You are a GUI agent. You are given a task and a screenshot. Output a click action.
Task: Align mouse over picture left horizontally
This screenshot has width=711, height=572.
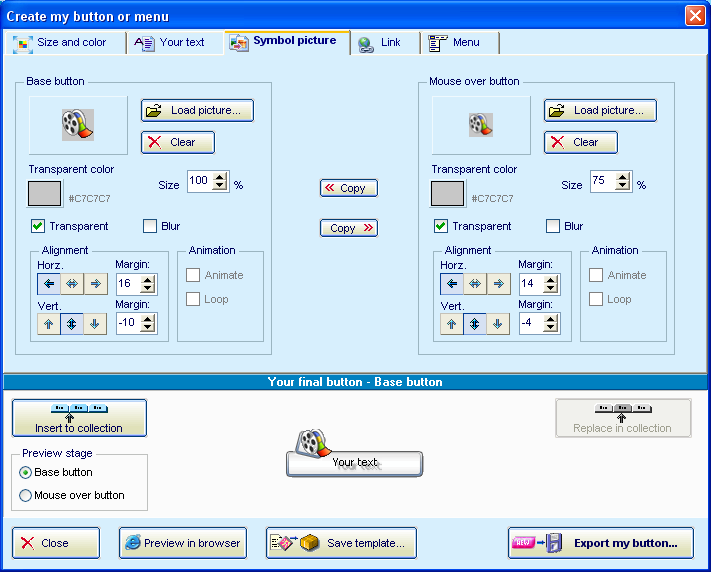coord(452,284)
